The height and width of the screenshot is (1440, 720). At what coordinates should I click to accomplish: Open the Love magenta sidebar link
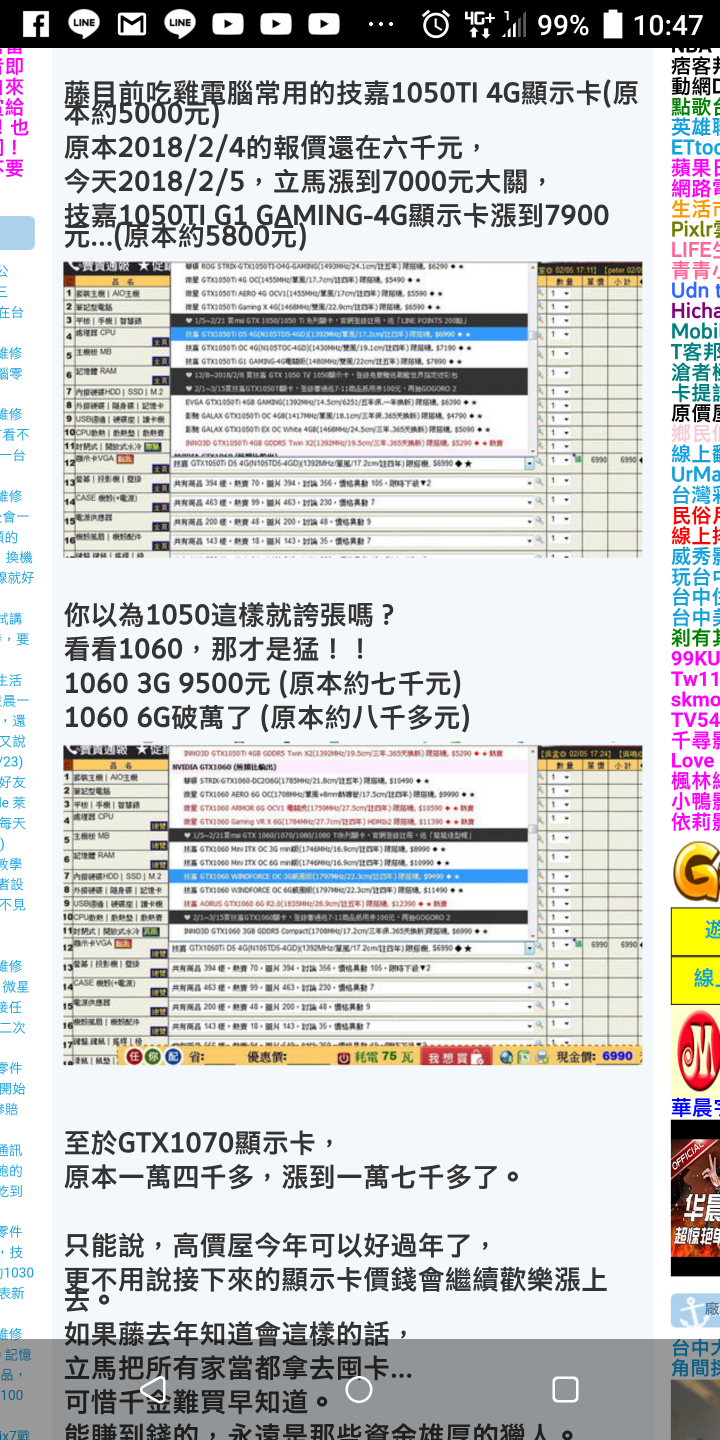(x=693, y=761)
